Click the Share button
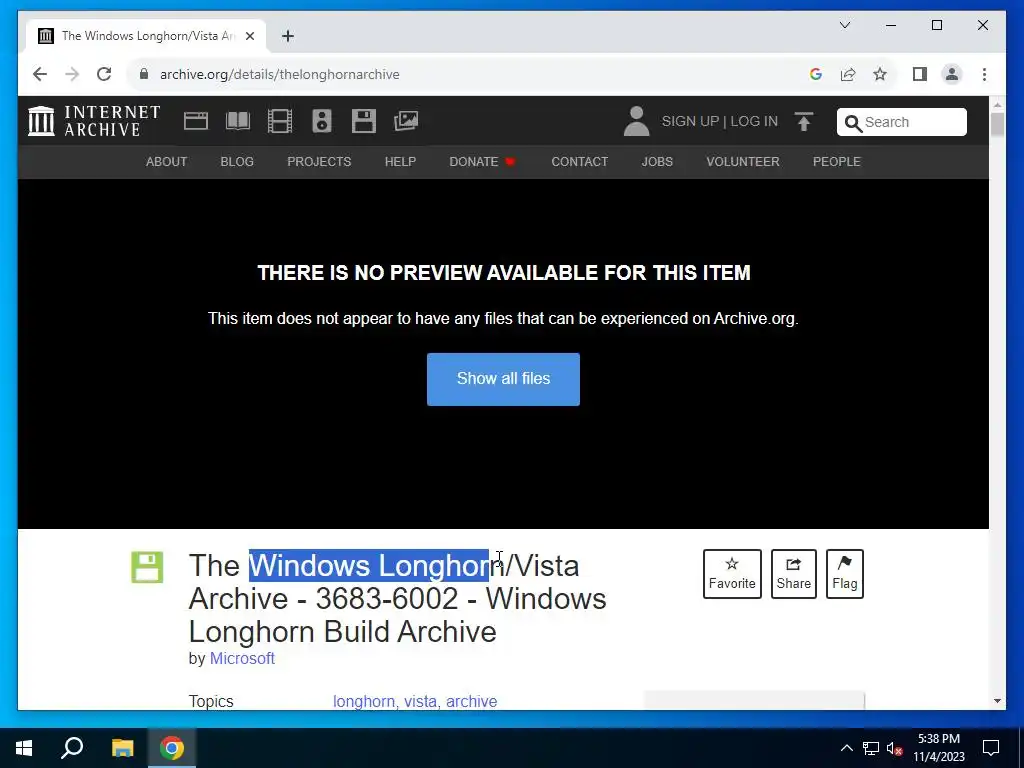This screenshot has height=768, width=1024. point(793,574)
